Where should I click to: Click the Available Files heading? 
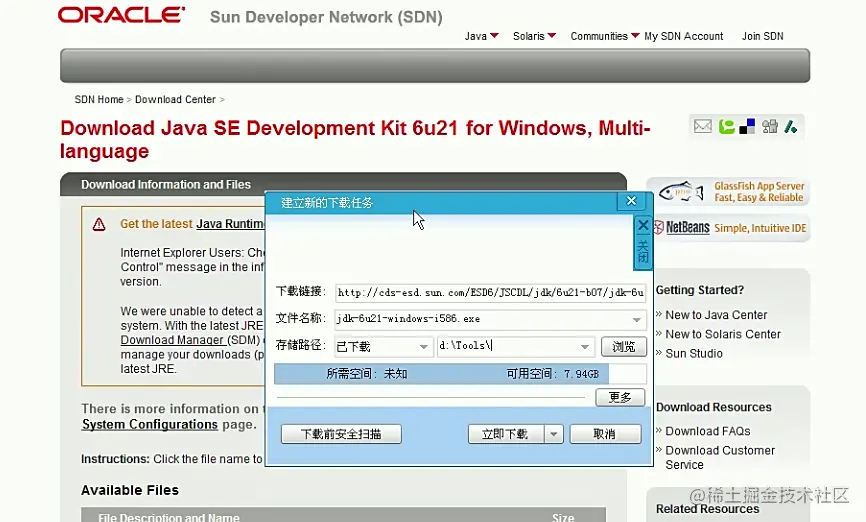pyautogui.click(x=130, y=490)
